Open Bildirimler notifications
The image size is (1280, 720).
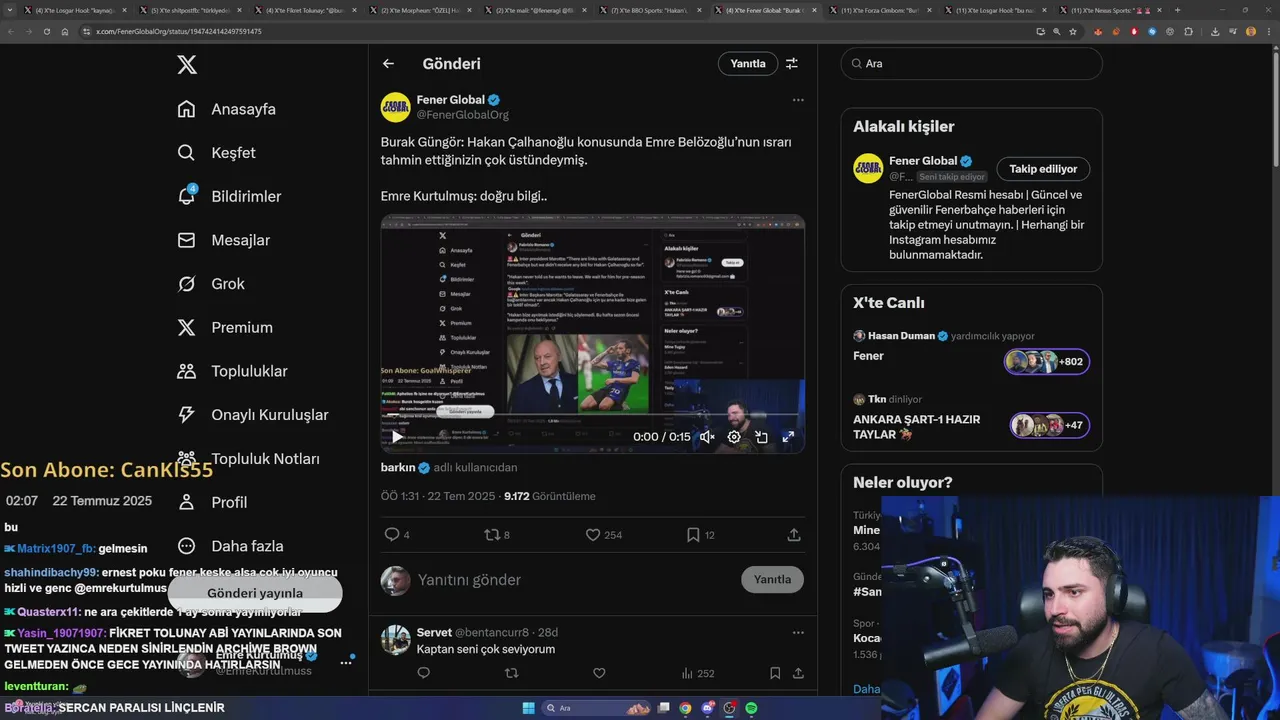click(229, 196)
